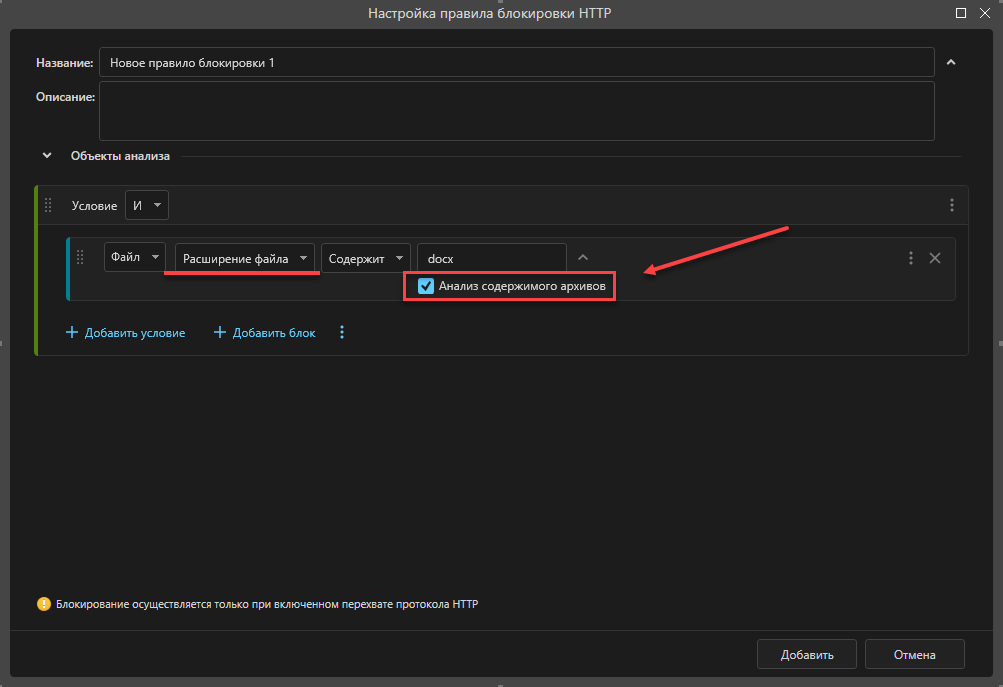Click the yellow warning icon about HTTP interception
This screenshot has width=1003, height=687.
[43, 604]
